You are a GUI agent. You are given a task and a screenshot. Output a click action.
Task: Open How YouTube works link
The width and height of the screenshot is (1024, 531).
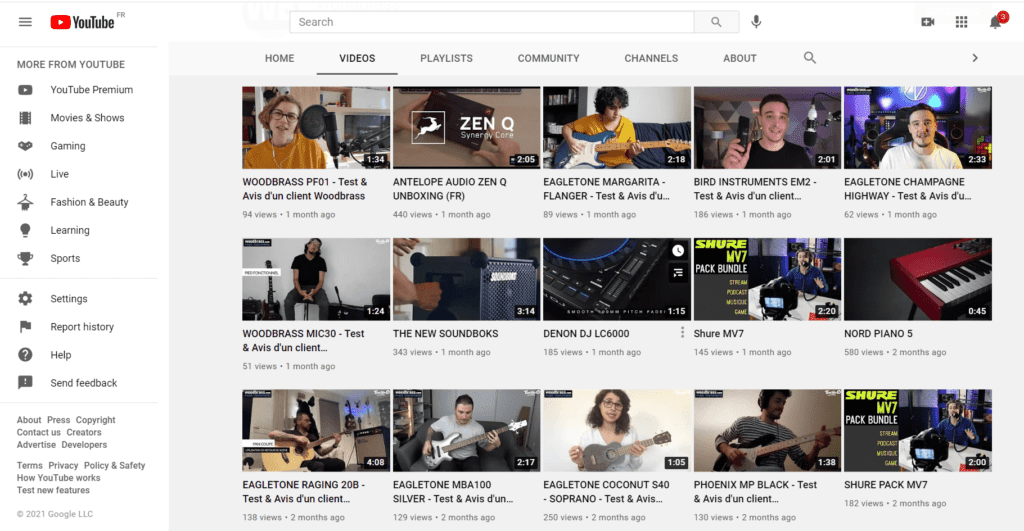pos(59,478)
